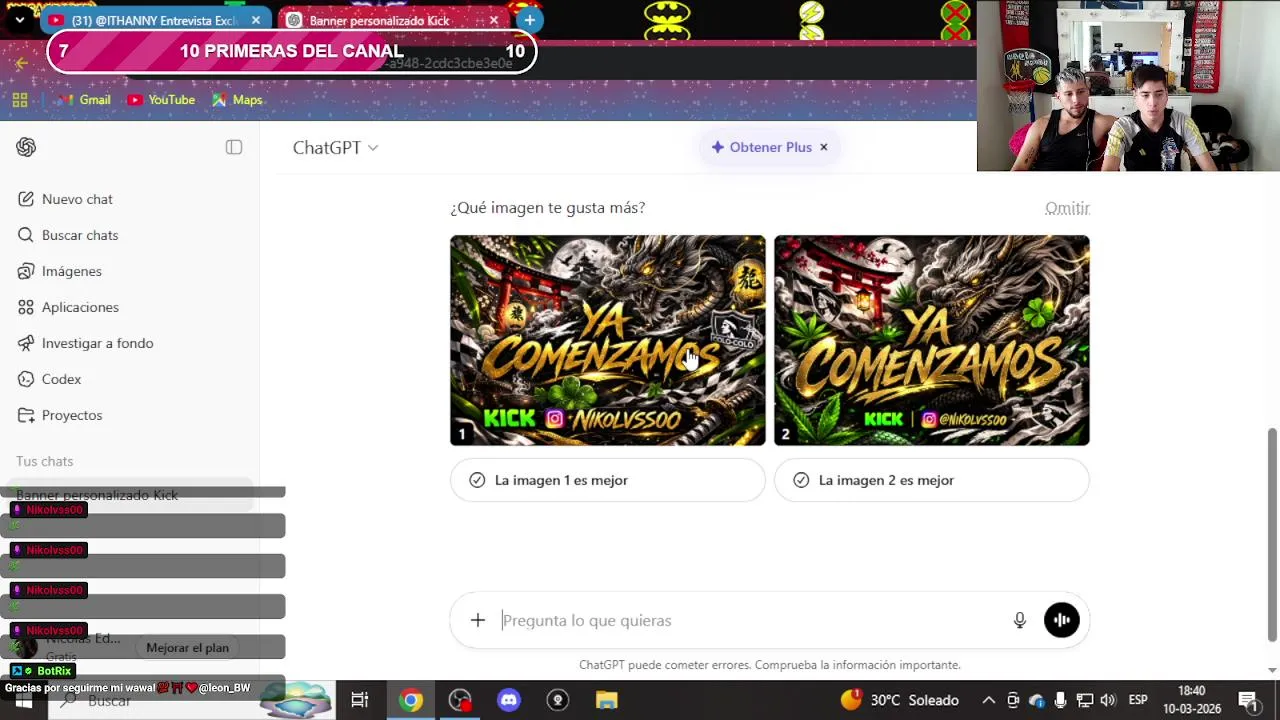1280x720 pixels.
Task: Start a Nuevo chat from the sidebar
Action: (130, 199)
